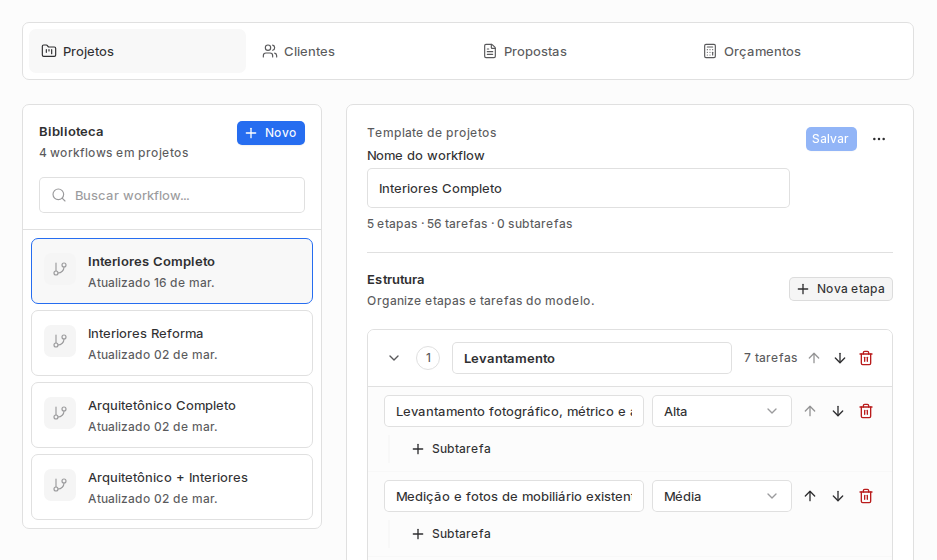This screenshot has width=937, height=560.
Task: Open the Alta priority dropdown
Action: (721, 411)
